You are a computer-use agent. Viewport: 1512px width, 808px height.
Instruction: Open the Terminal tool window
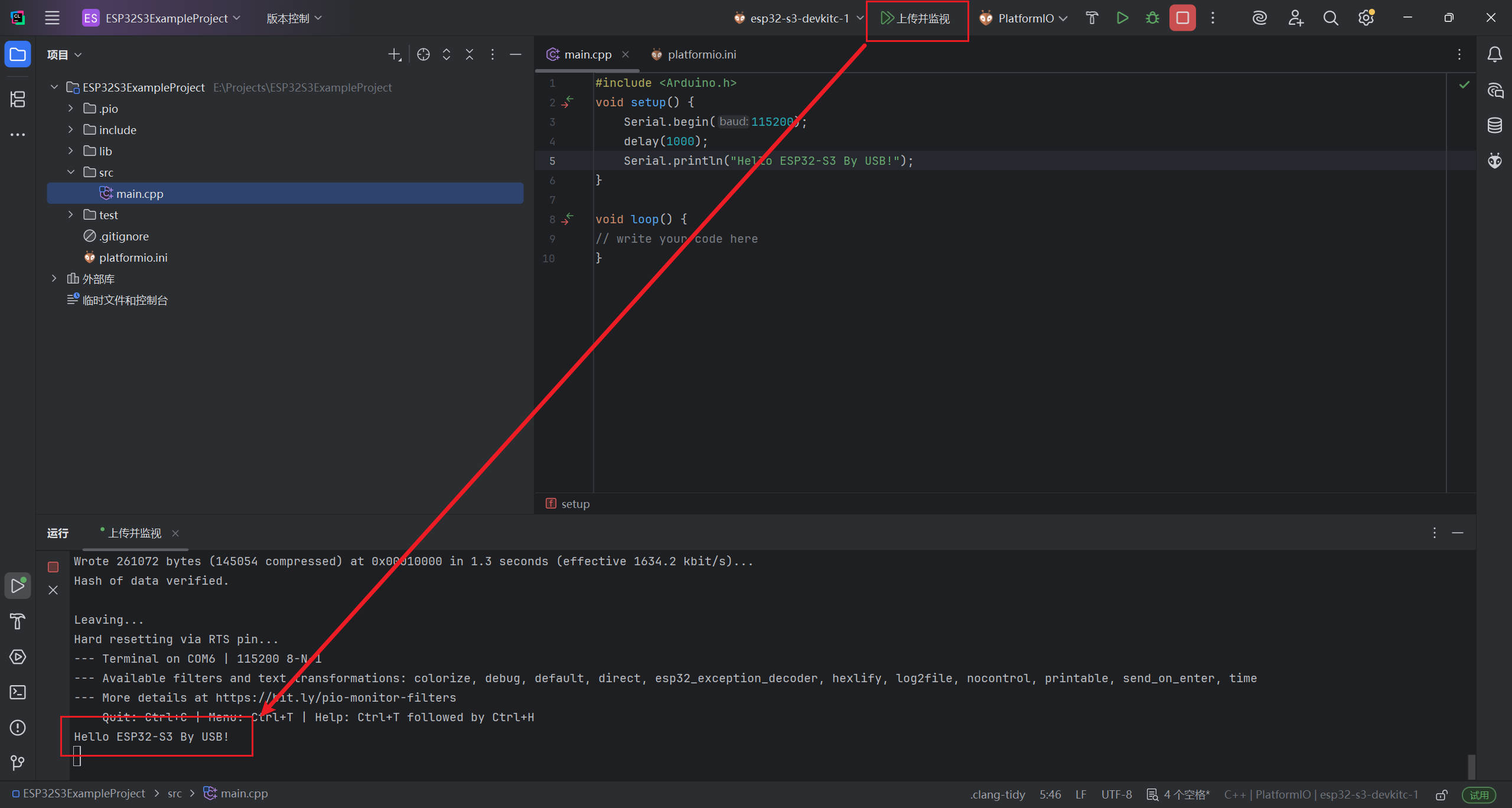pyautogui.click(x=18, y=692)
